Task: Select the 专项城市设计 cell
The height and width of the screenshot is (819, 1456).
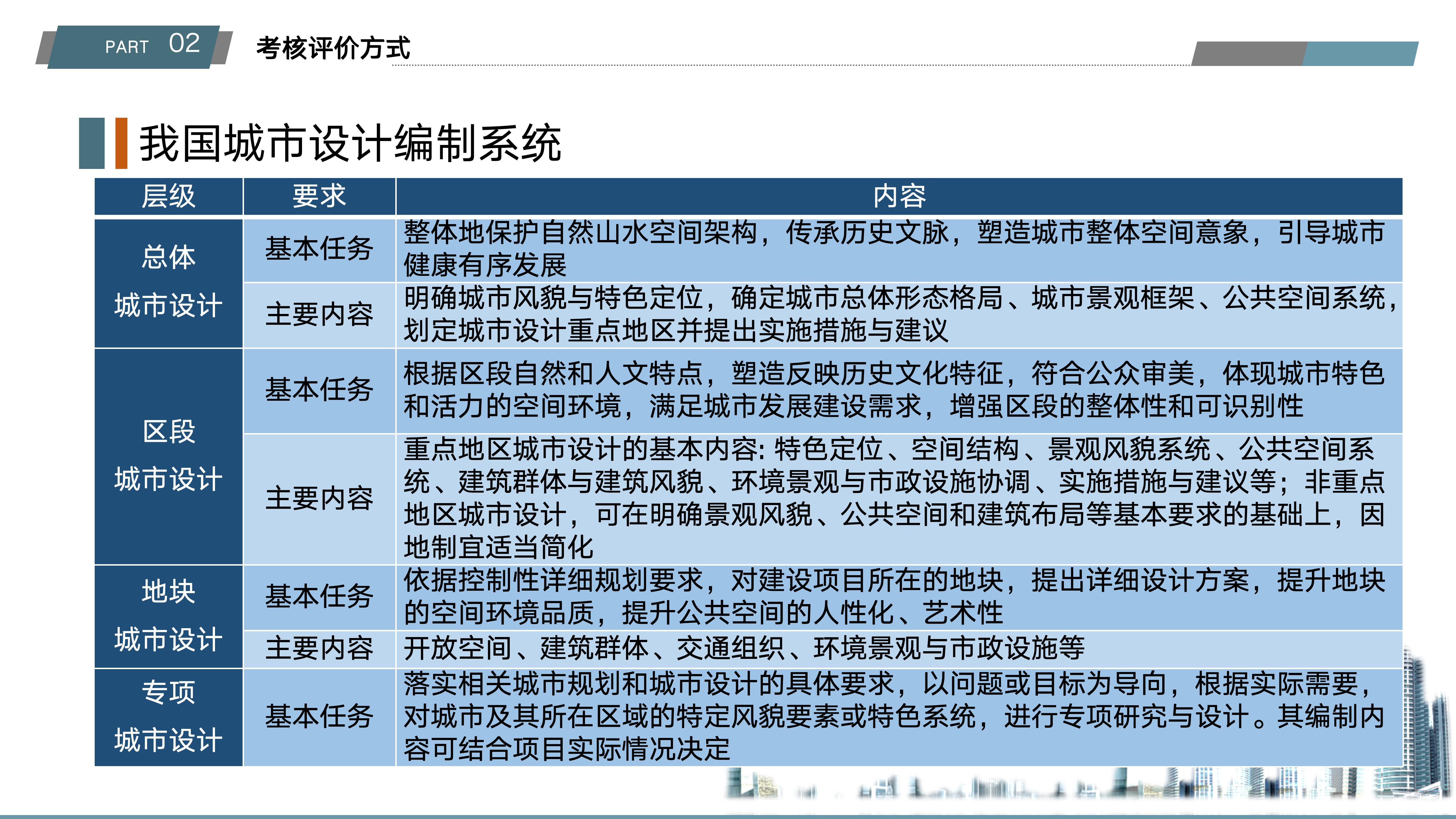Action: [x=168, y=717]
